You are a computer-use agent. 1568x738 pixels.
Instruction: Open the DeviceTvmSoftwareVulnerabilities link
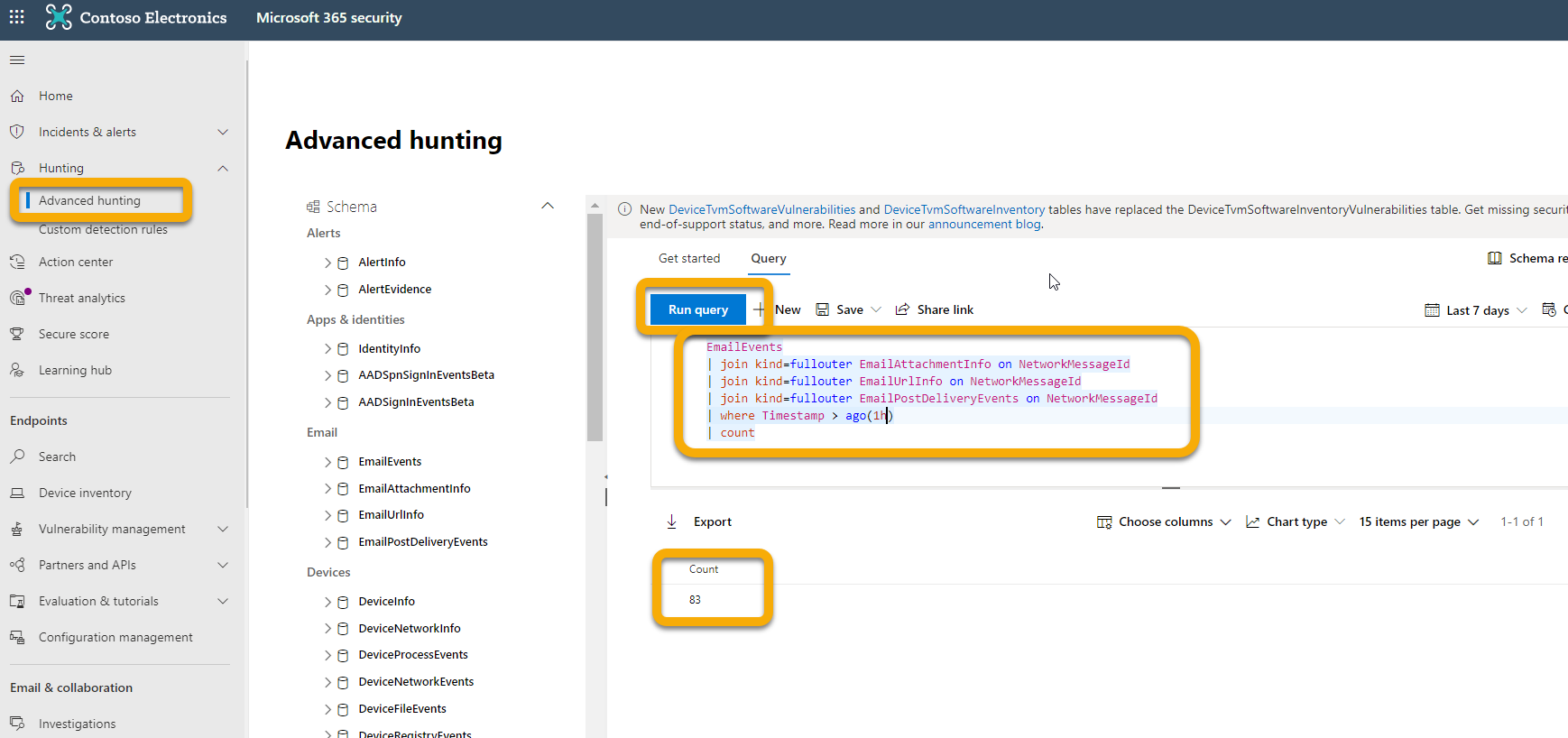pos(762,209)
